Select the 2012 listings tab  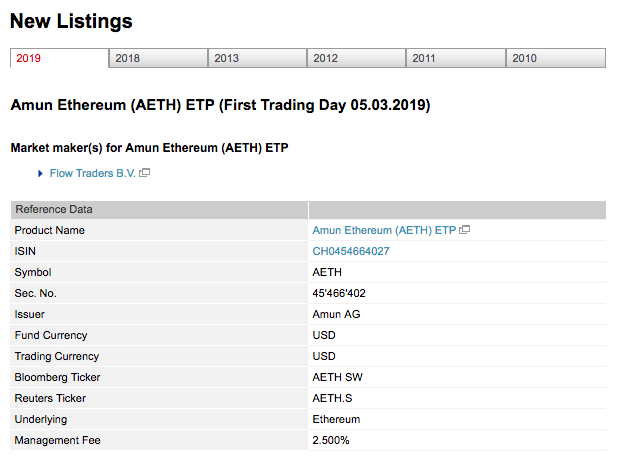357,58
